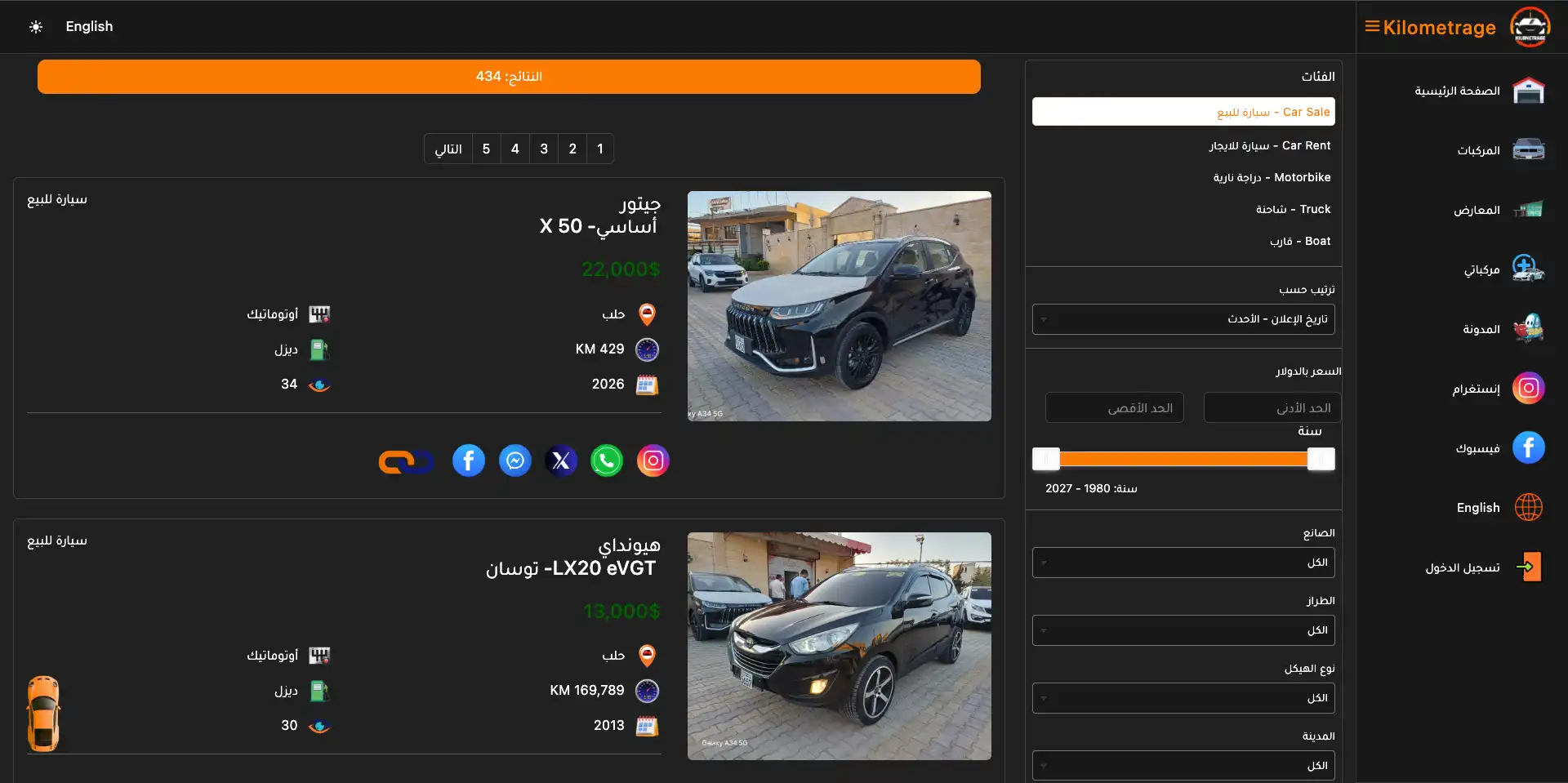Switch language via top-left English link

tap(89, 27)
